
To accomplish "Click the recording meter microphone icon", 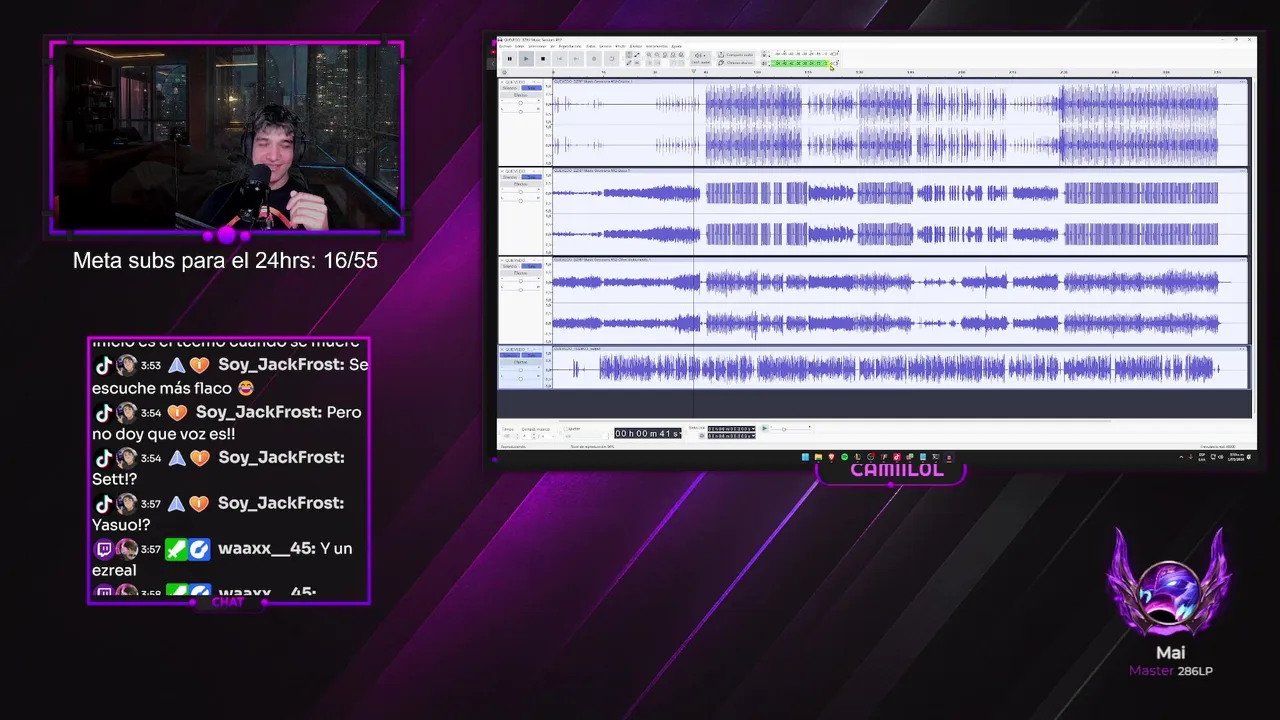I will pos(765,54).
